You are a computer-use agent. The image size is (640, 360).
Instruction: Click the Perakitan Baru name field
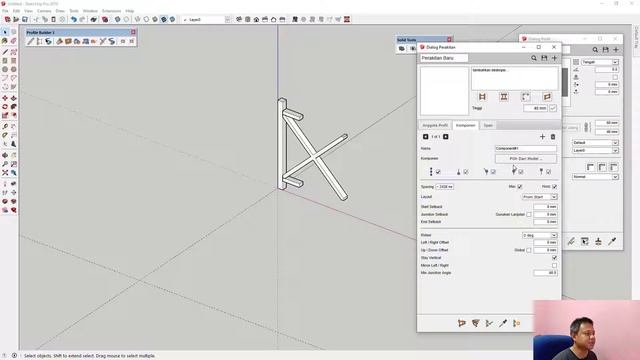coord(444,58)
